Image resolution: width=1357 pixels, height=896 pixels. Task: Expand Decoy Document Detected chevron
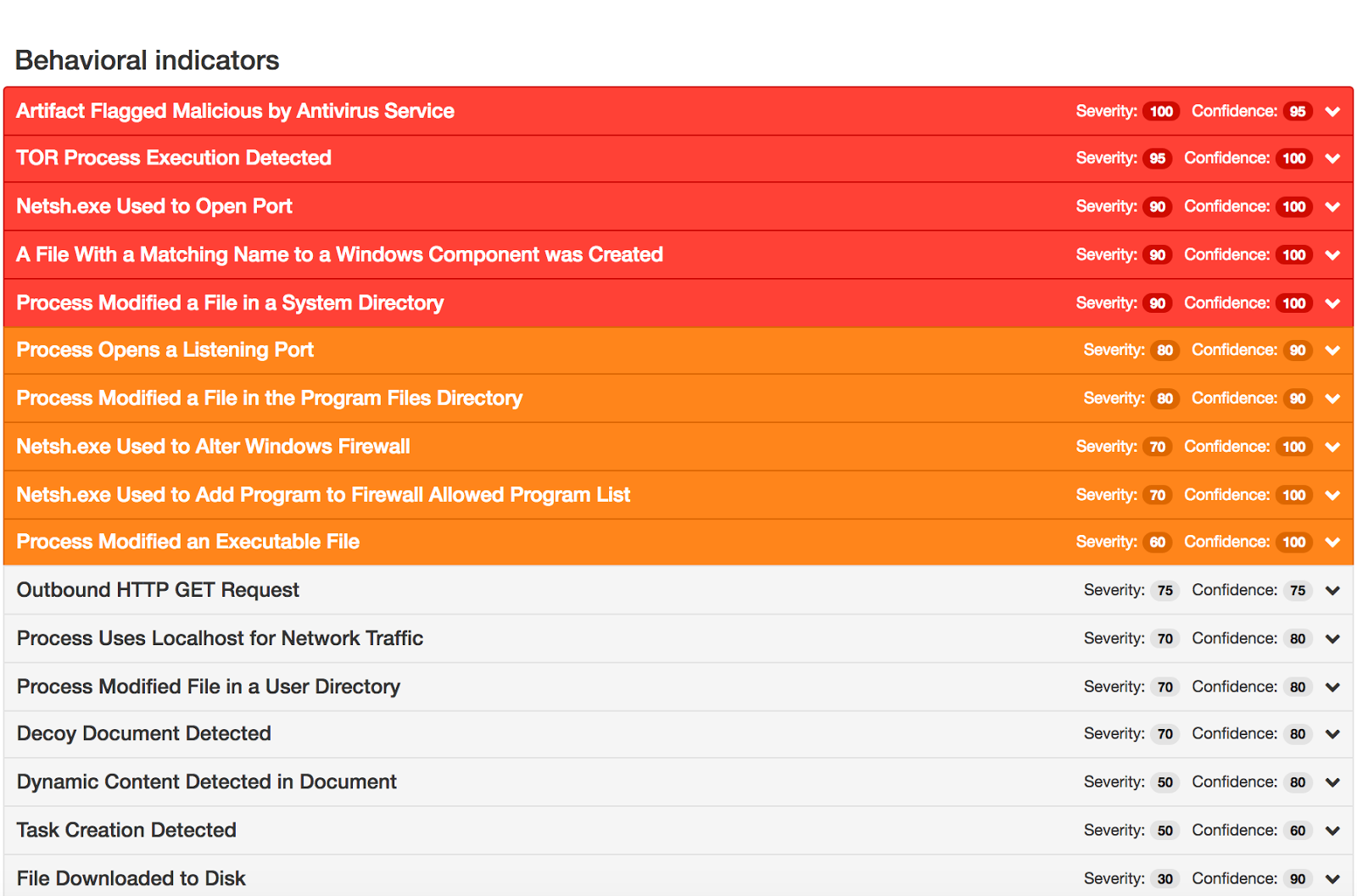[1332, 734]
